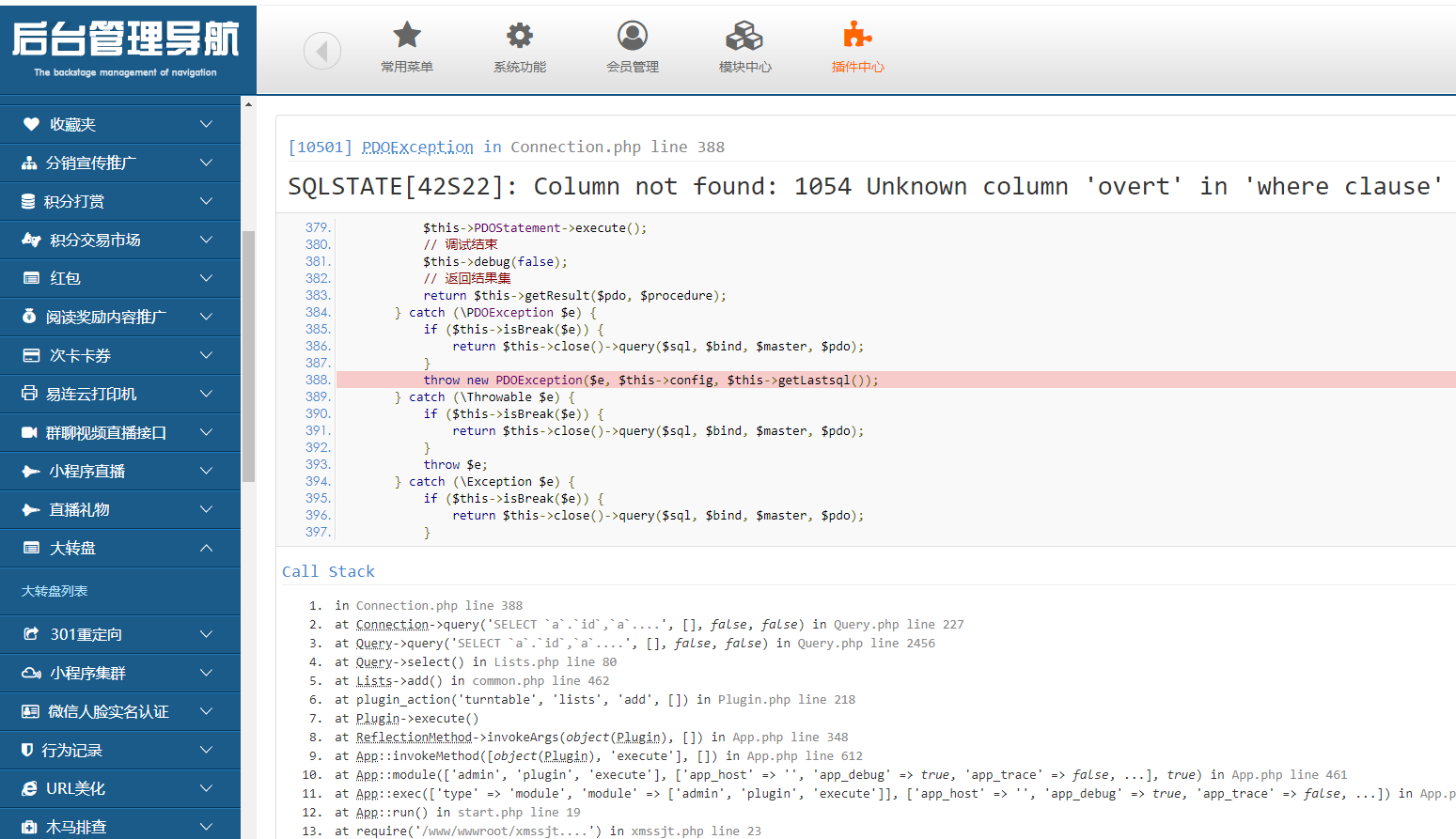Expand the 小程序集群 chevron
The width and height of the screenshot is (1456, 839).
point(206,673)
